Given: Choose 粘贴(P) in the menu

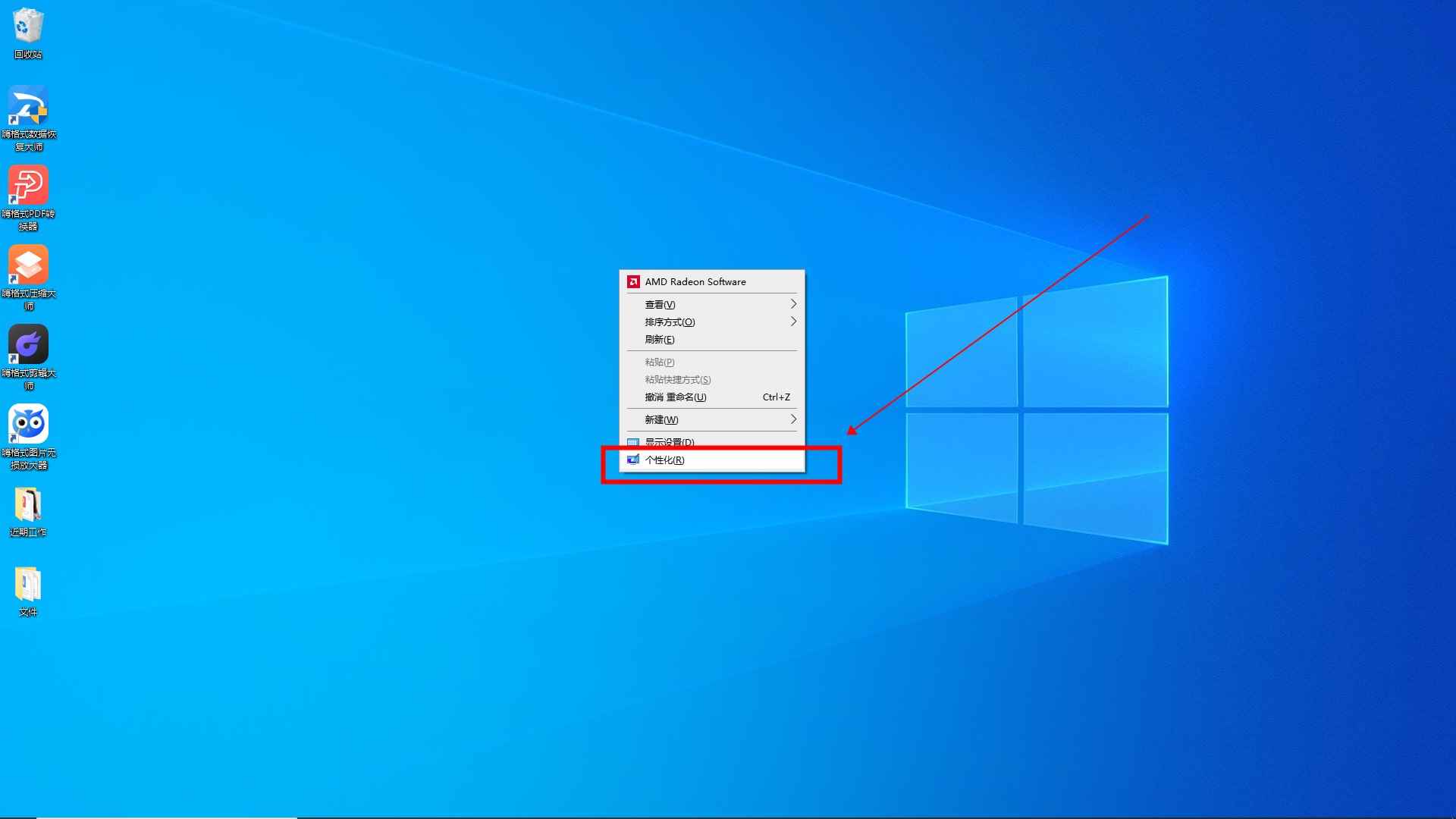Looking at the screenshot, I should pyautogui.click(x=659, y=362).
